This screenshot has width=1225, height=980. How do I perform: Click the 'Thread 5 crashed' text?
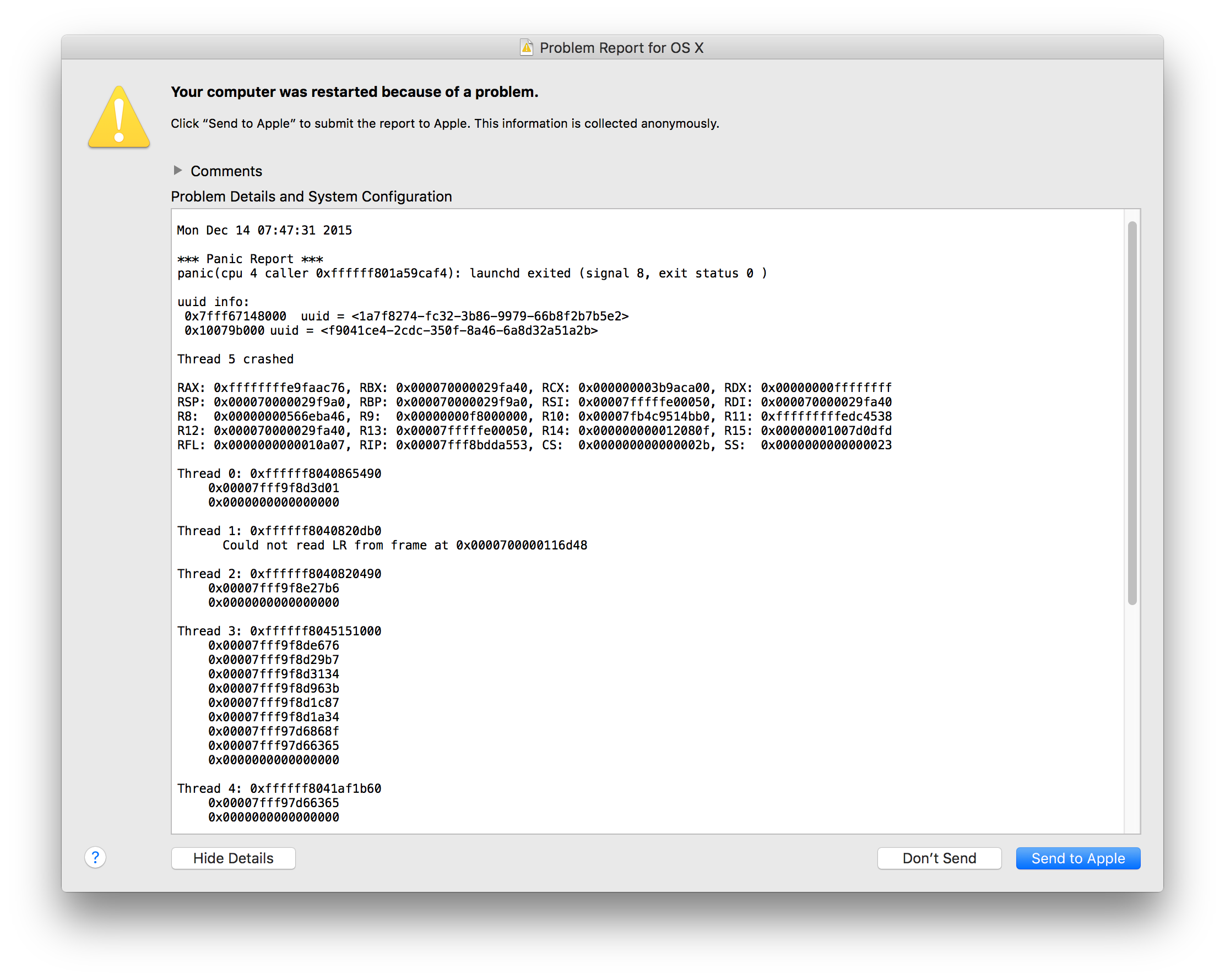point(235,359)
